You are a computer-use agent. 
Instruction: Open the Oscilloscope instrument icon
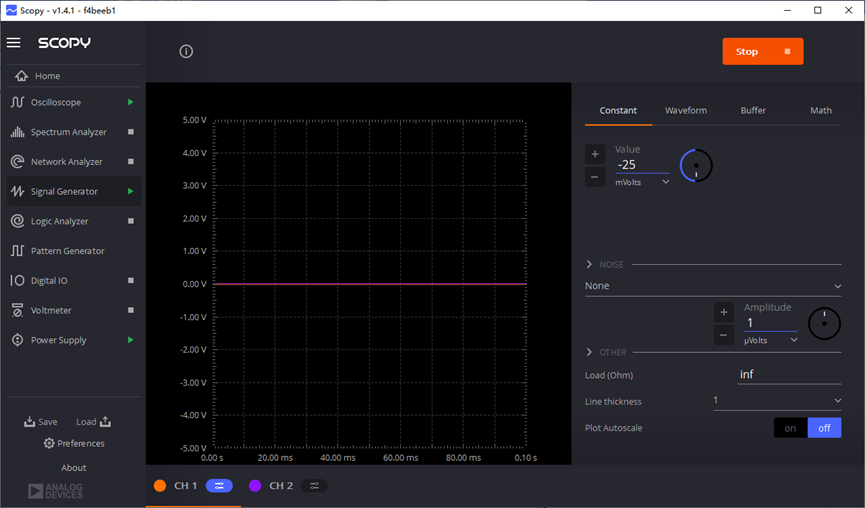[x=18, y=102]
